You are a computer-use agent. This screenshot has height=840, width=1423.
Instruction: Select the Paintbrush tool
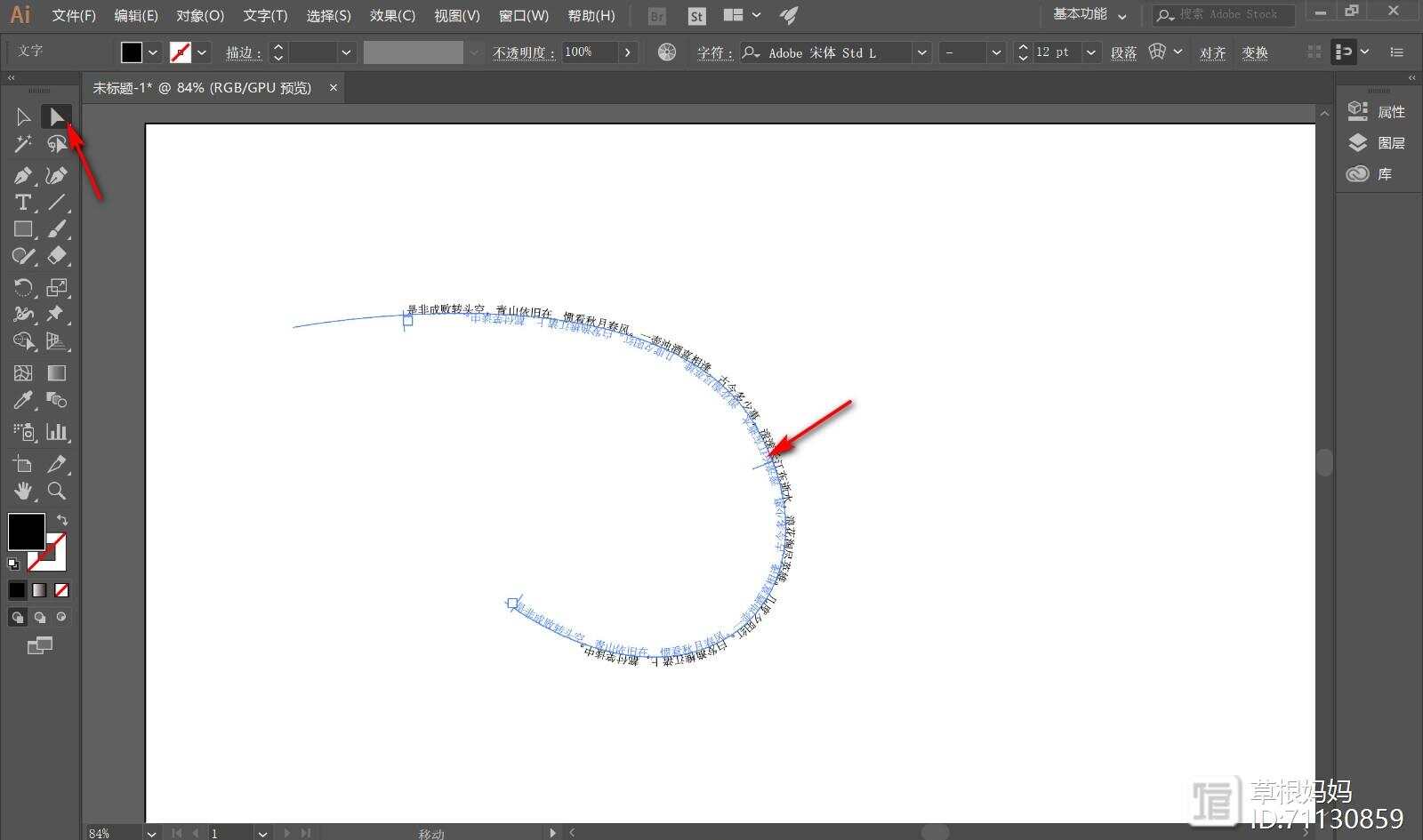coord(56,229)
